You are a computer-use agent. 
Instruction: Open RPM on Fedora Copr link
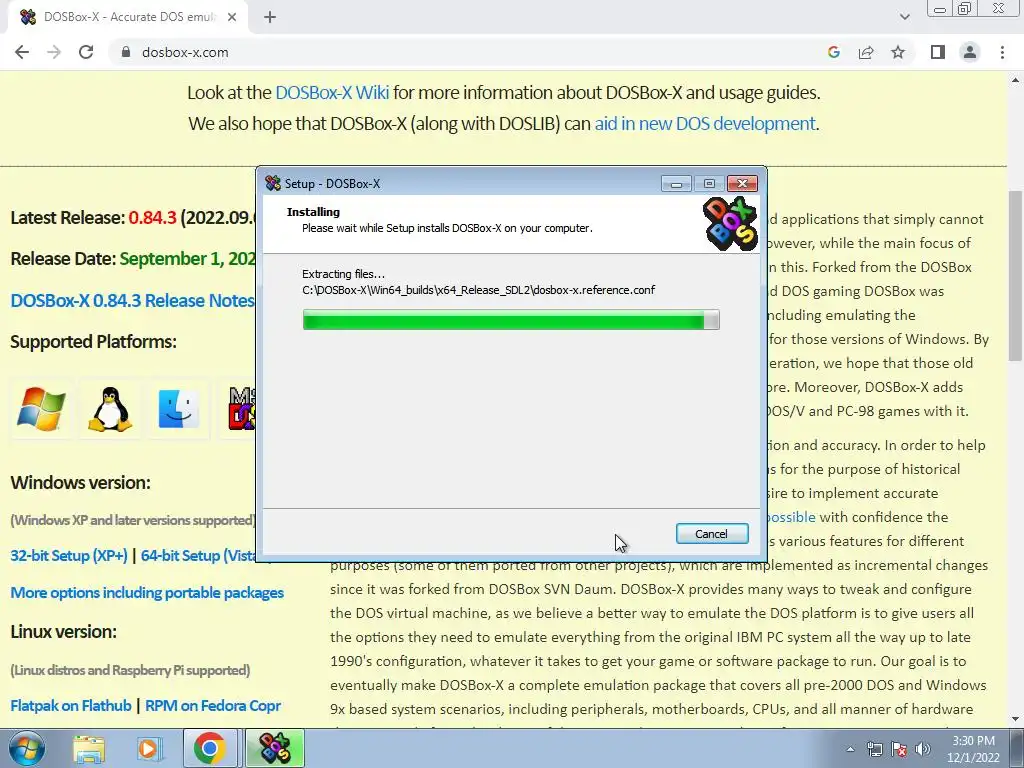point(213,706)
